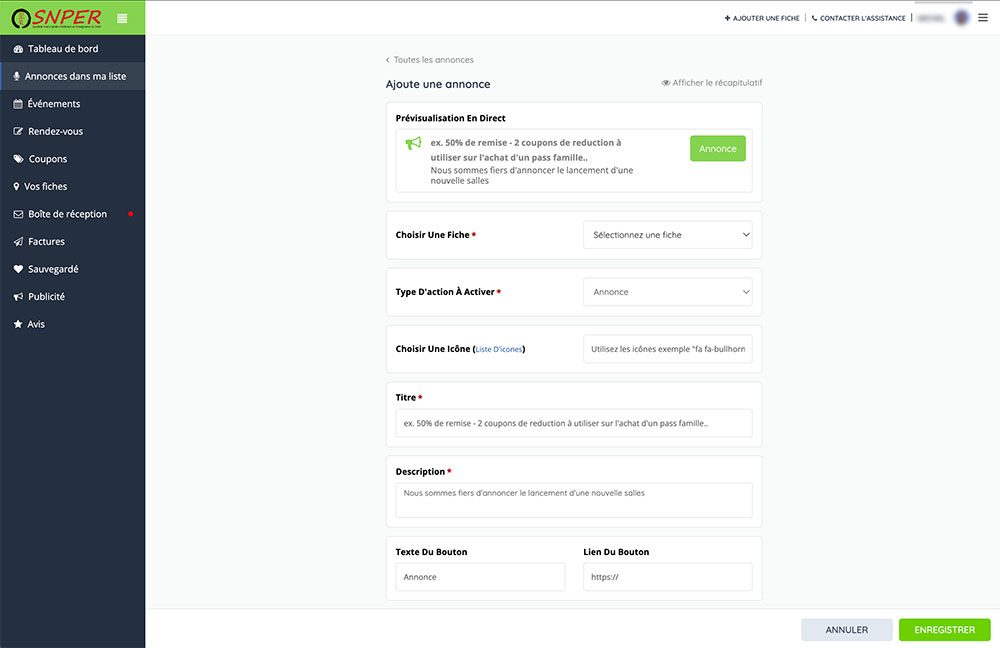Click the Annuler button
Image resolution: width=1000 pixels, height=648 pixels.
coord(846,630)
